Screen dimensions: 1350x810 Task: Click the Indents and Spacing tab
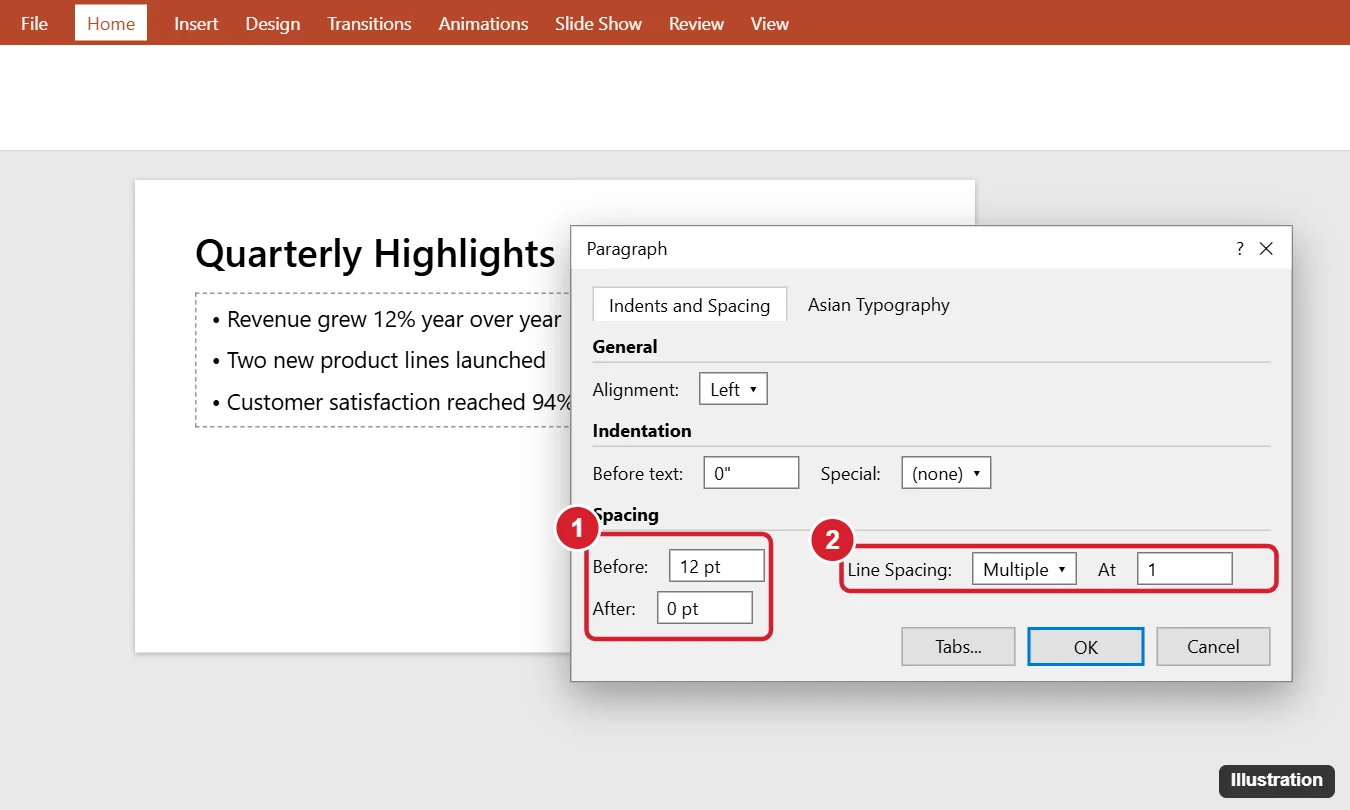pos(689,306)
